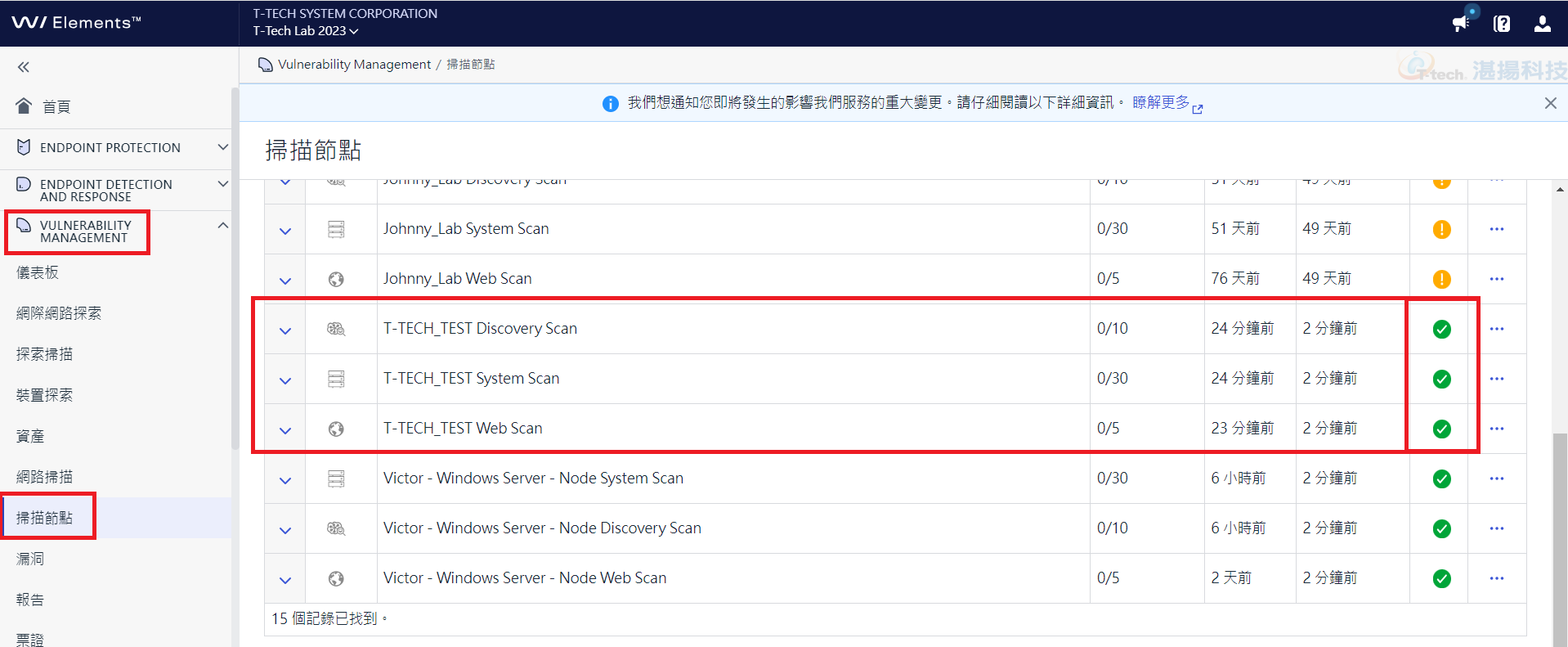This screenshot has width=1568, height=647.
Task: Click warning status icon for Johnny_Lab Web Scan
Action: point(1442,280)
